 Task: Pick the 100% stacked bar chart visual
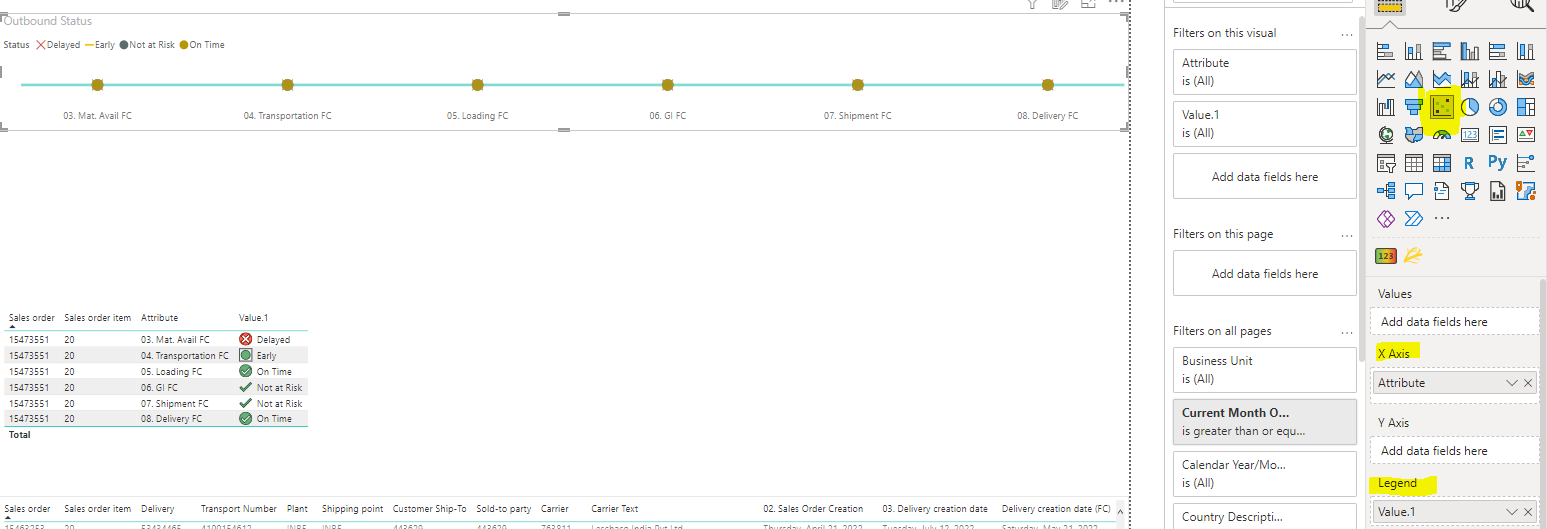tap(1498, 51)
